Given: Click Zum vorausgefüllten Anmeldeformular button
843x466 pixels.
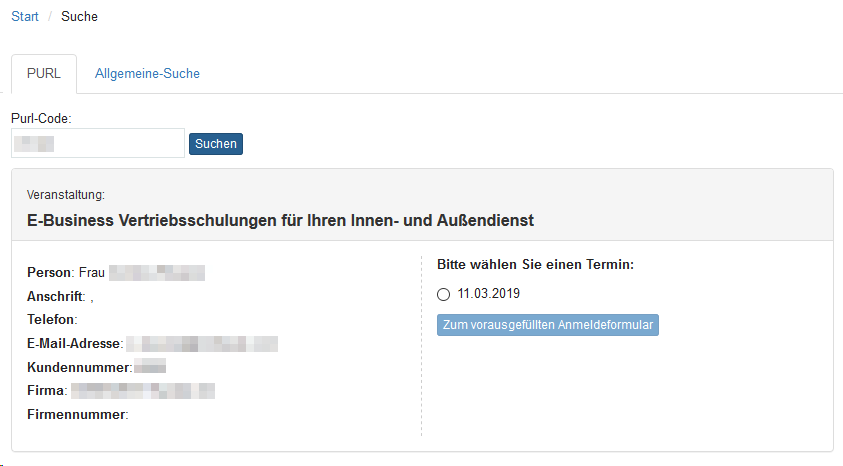Looking at the screenshot, I should point(548,325).
